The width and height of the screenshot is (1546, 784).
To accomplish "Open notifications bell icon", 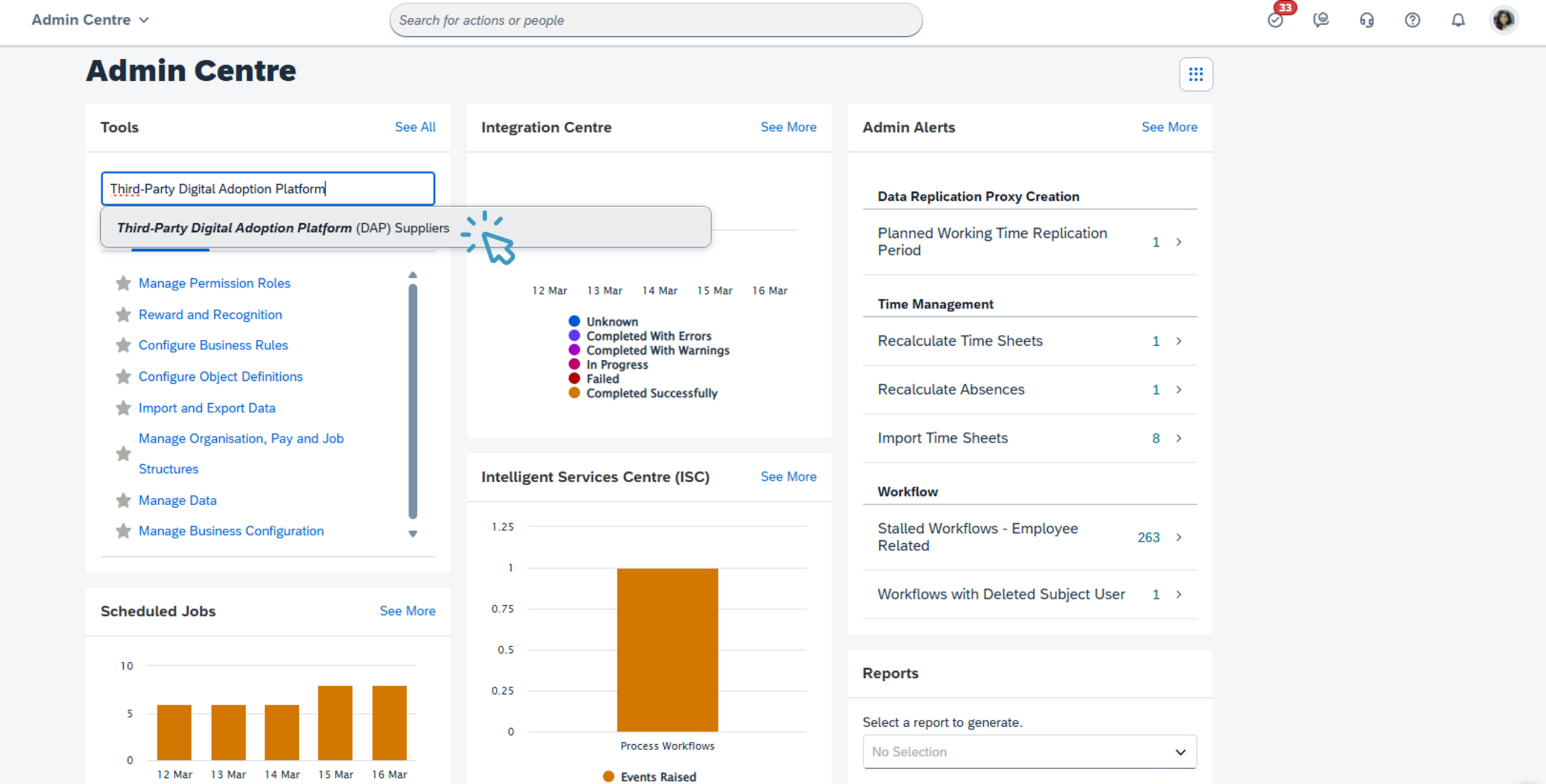I will [x=1458, y=20].
